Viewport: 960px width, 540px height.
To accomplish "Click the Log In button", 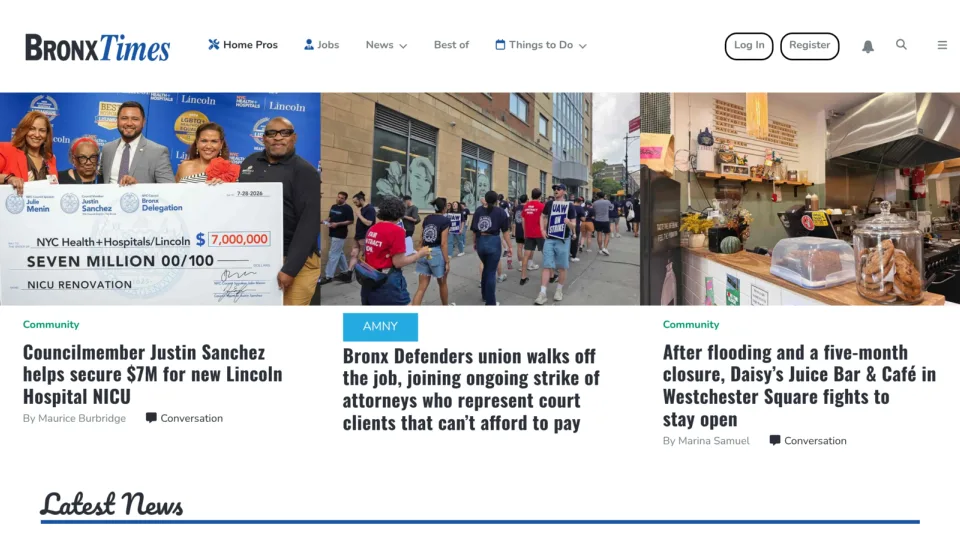I will 749,46.
